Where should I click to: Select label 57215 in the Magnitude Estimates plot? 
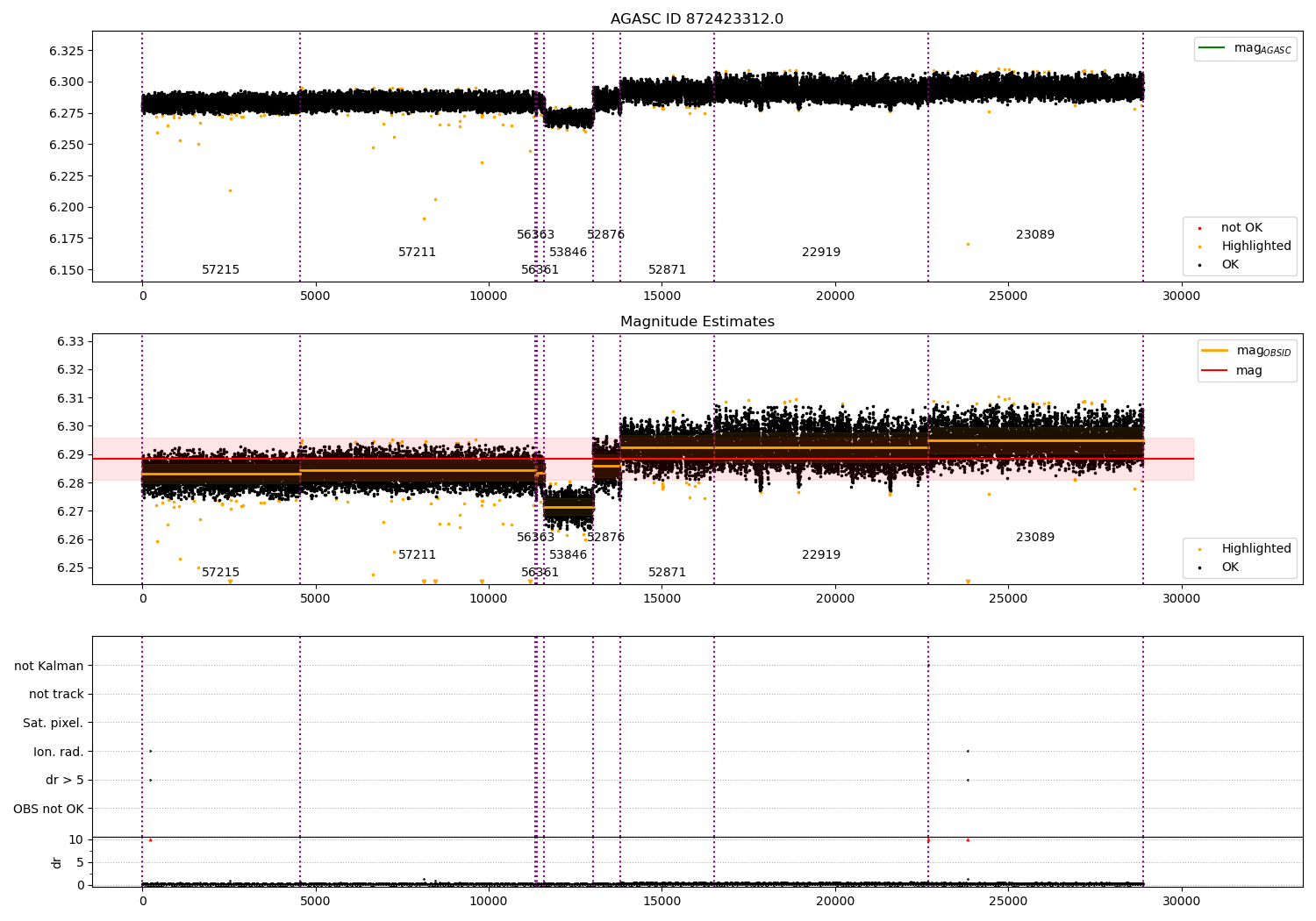click(220, 573)
